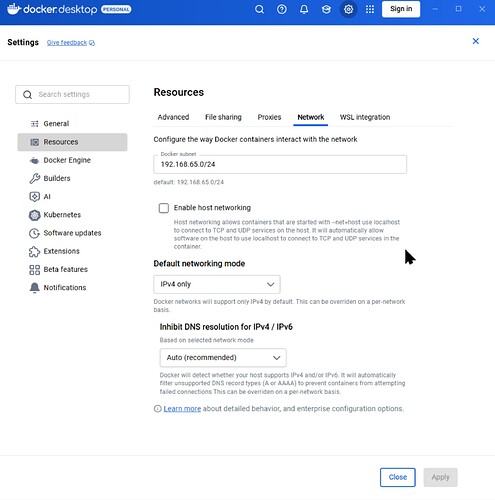Enable host networking checkbox
This screenshot has width=495, height=500.
pos(164,208)
